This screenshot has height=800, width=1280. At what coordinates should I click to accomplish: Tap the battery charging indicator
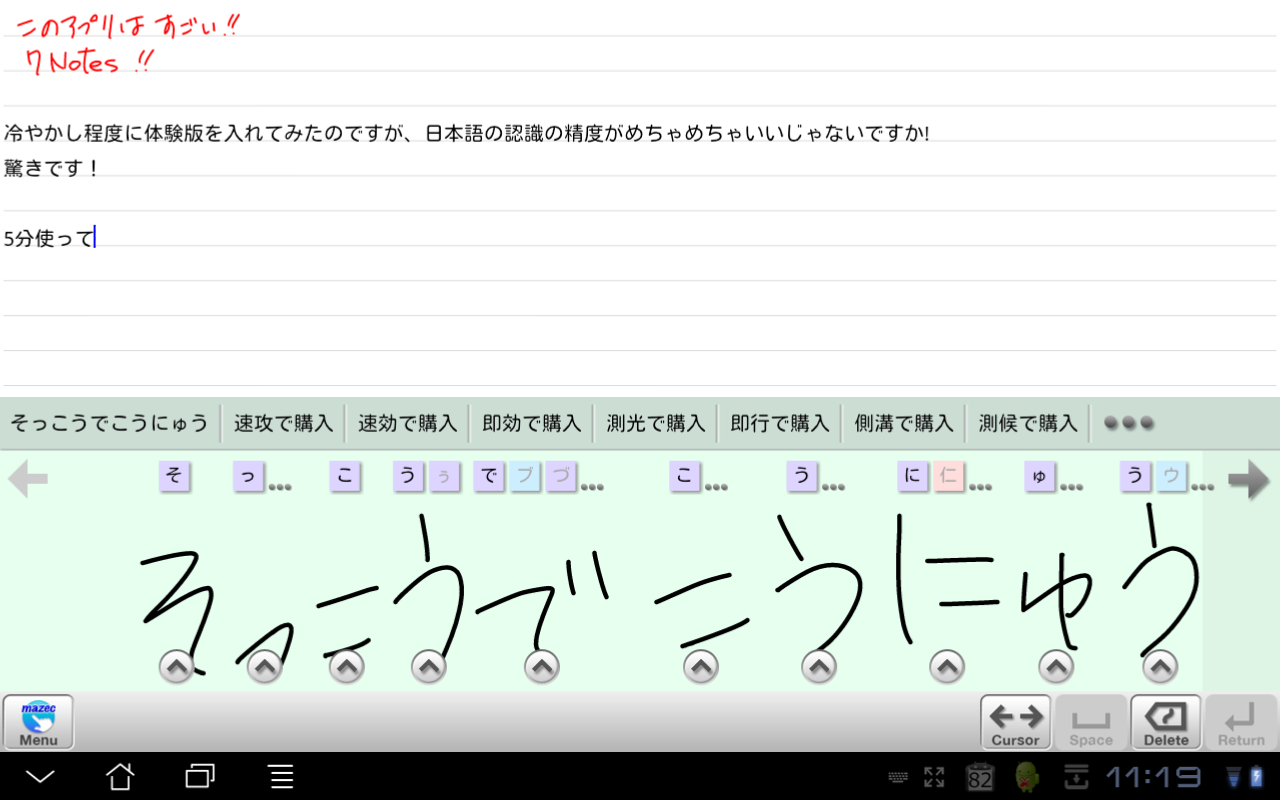point(1255,777)
